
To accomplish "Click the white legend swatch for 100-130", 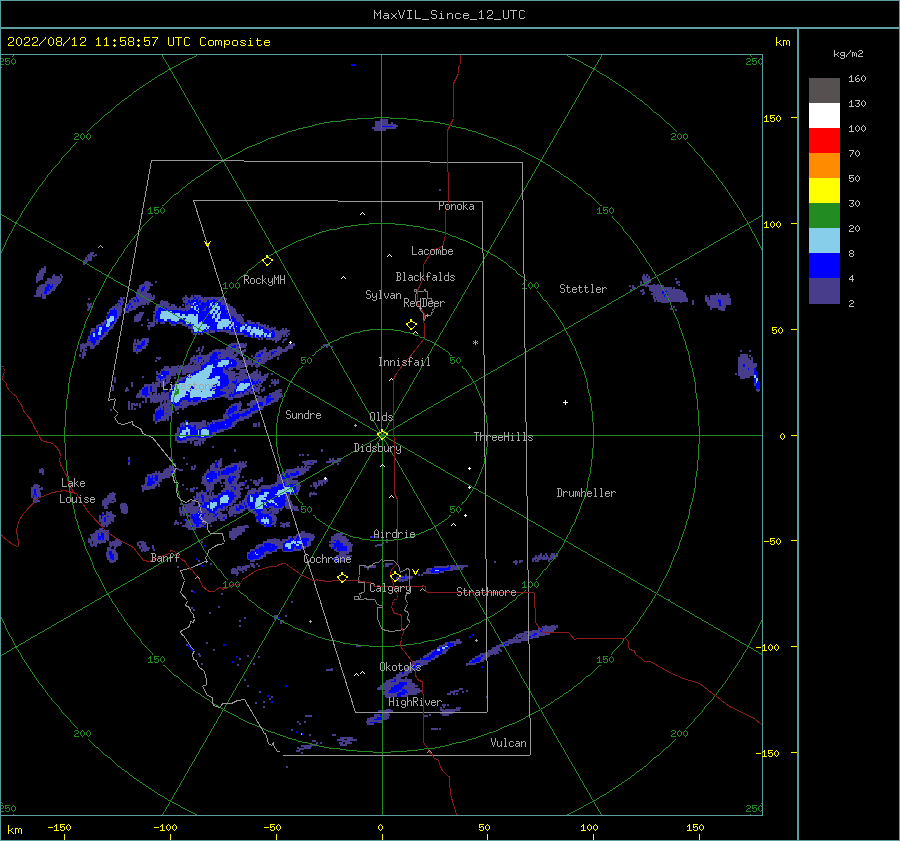I will click(x=824, y=115).
